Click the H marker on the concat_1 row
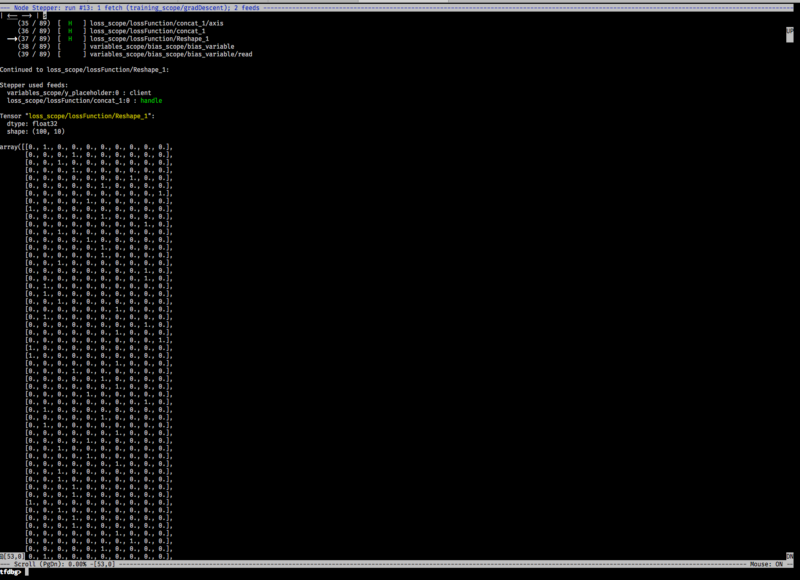The image size is (800, 580). pos(70,31)
